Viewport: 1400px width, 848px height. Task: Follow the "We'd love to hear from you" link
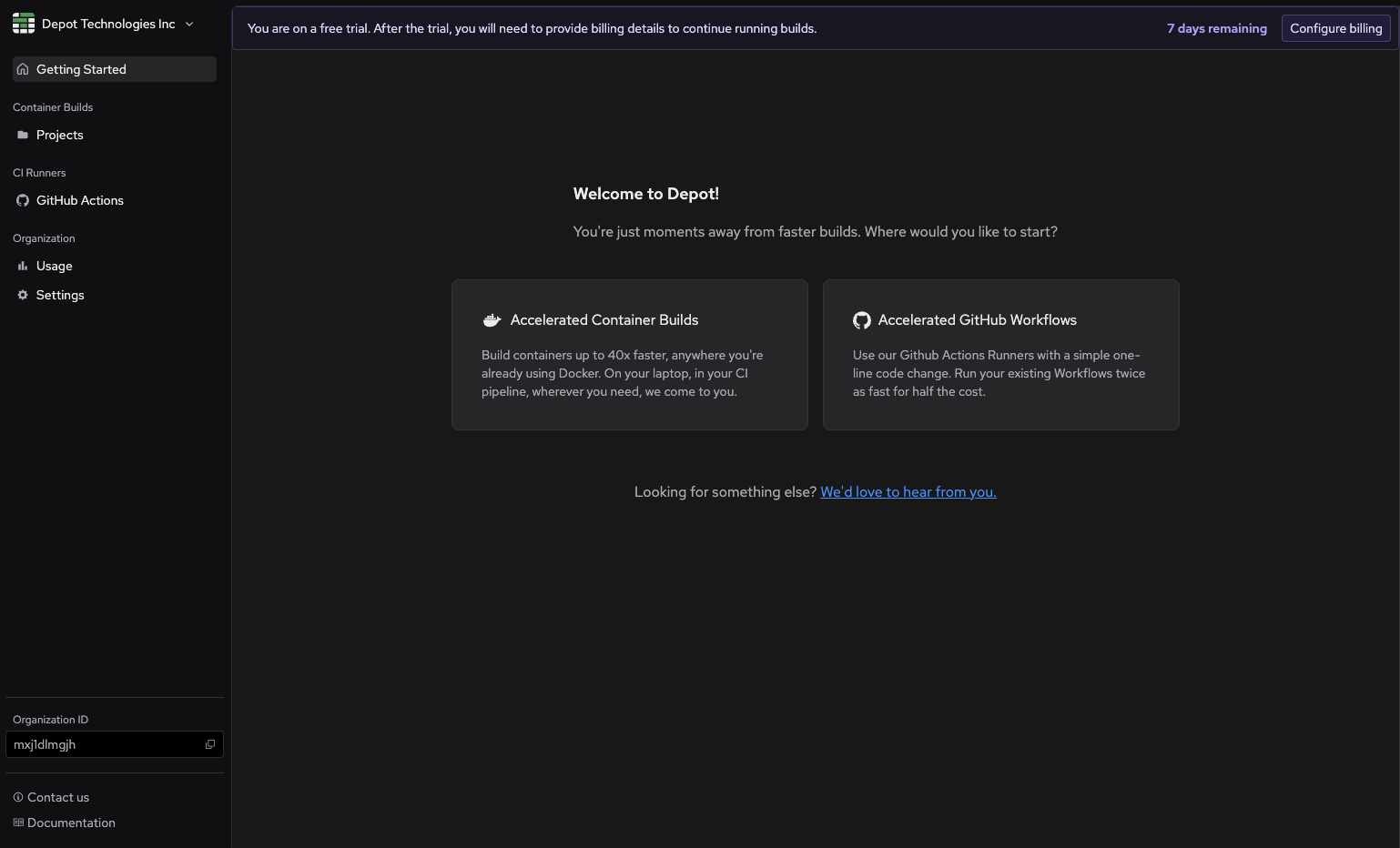[908, 492]
